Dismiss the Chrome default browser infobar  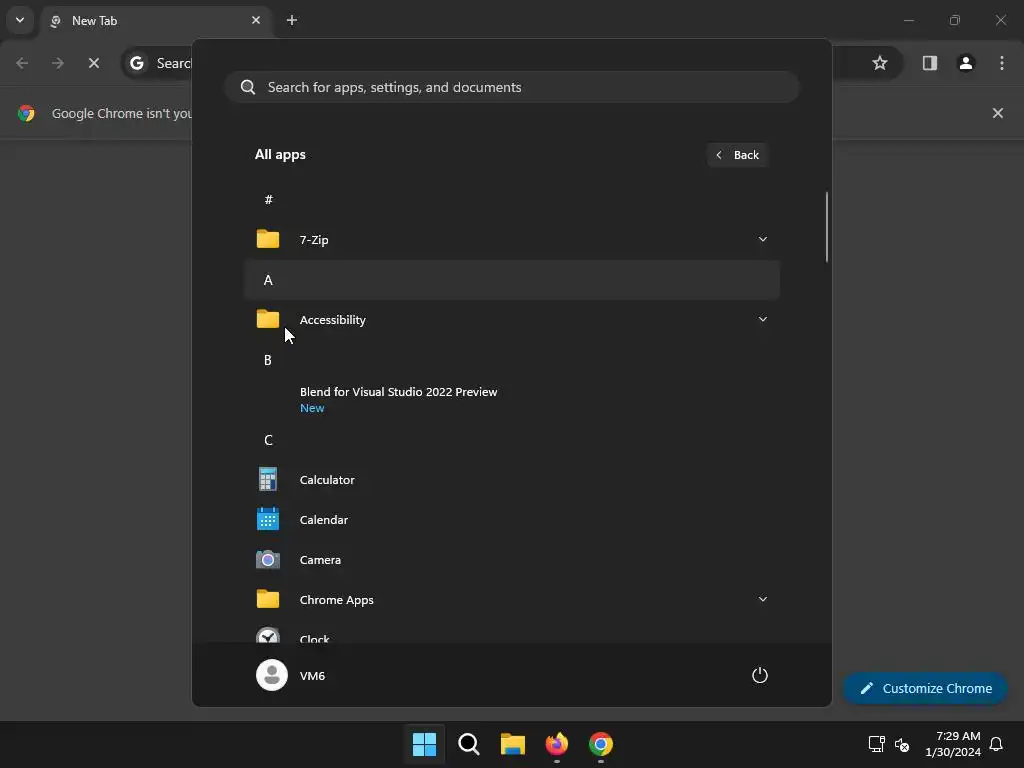tap(998, 113)
